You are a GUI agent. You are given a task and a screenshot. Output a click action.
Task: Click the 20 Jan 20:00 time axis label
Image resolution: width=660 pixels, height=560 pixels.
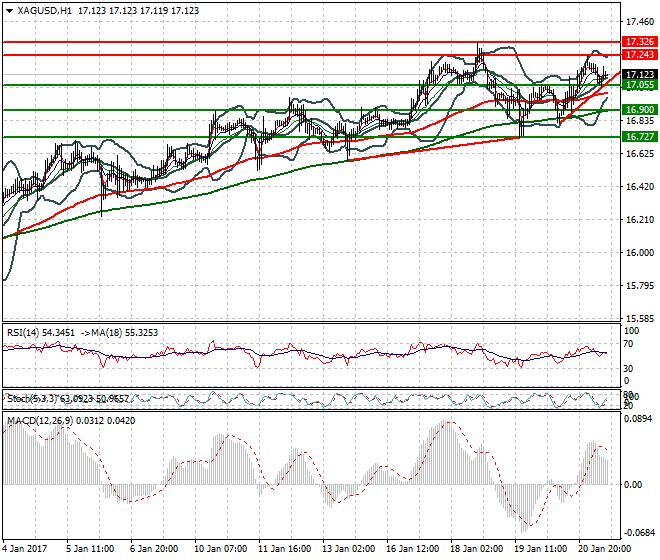point(604,549)
